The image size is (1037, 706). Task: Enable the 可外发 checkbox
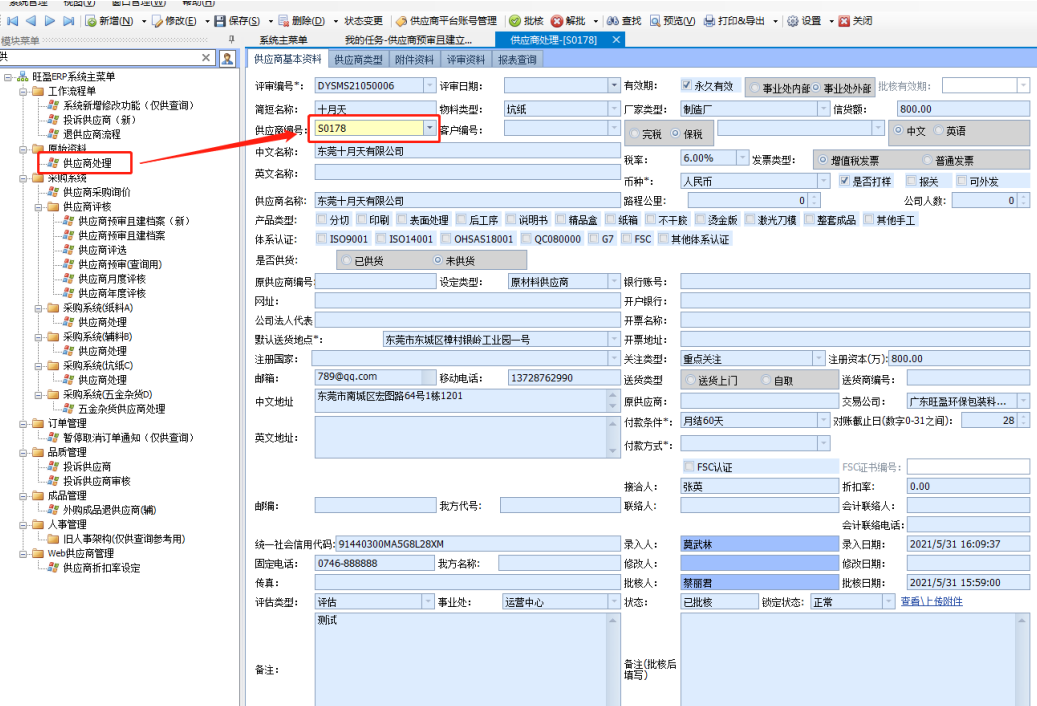point(962,180)
